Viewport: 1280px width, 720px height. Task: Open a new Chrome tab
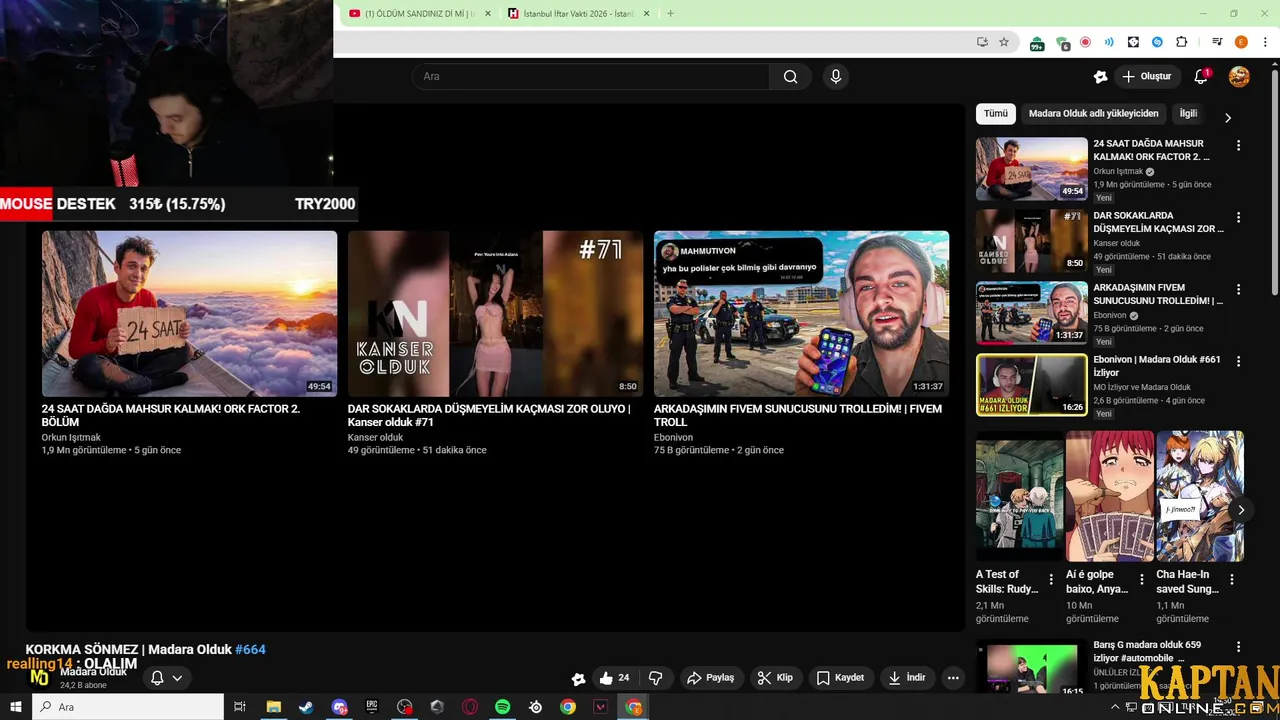(670, 14)
